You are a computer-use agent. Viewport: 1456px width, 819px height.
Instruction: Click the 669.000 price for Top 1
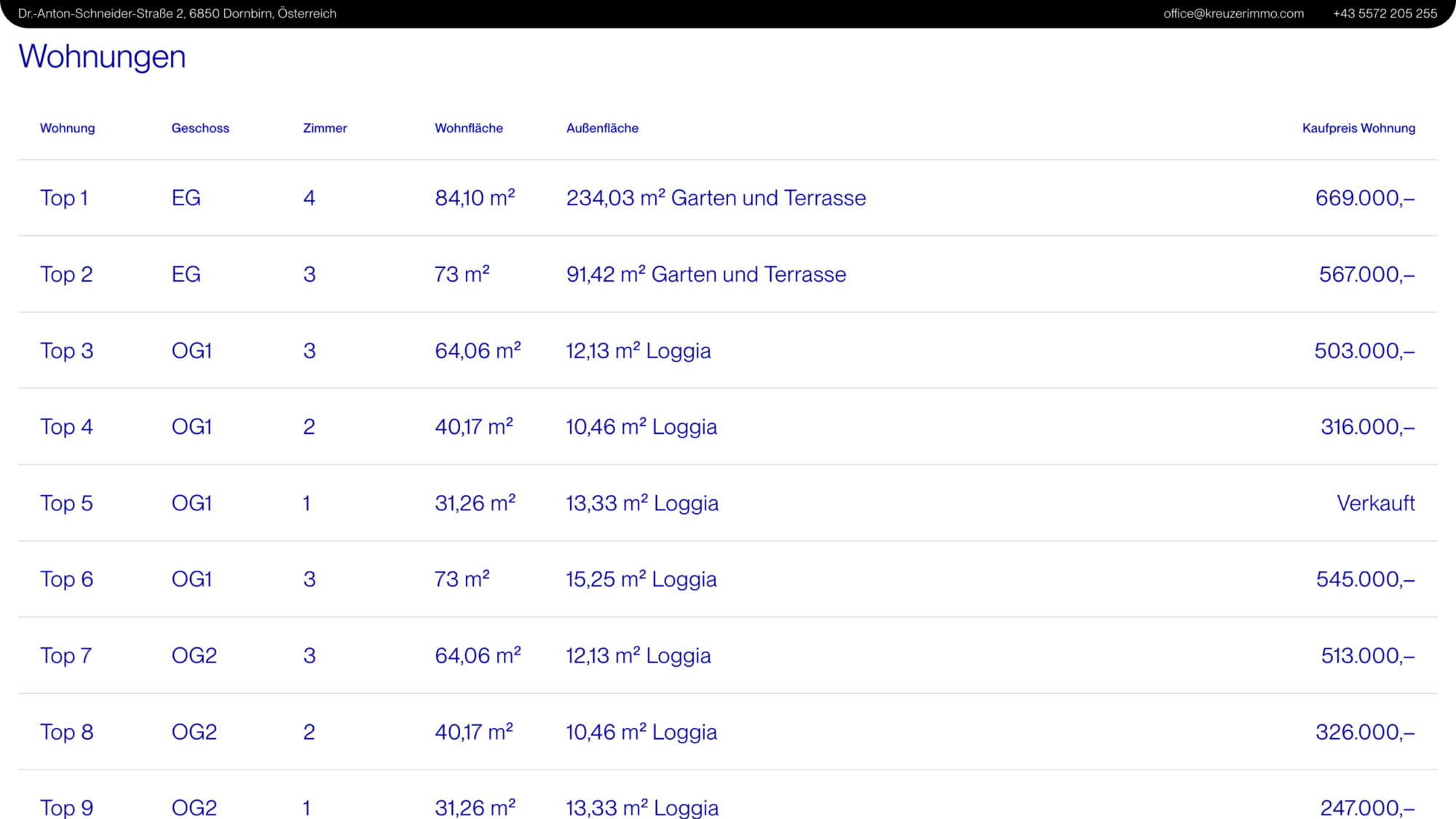click(x=1364, y=198)
